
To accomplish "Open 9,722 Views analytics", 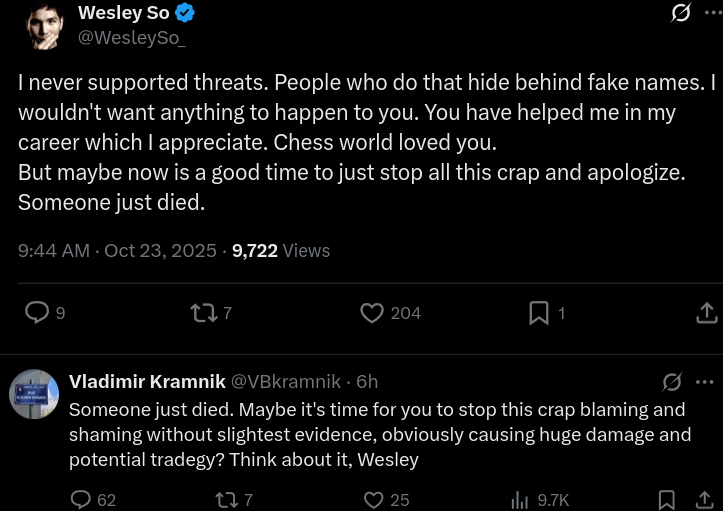I will [x=280, y=250].
